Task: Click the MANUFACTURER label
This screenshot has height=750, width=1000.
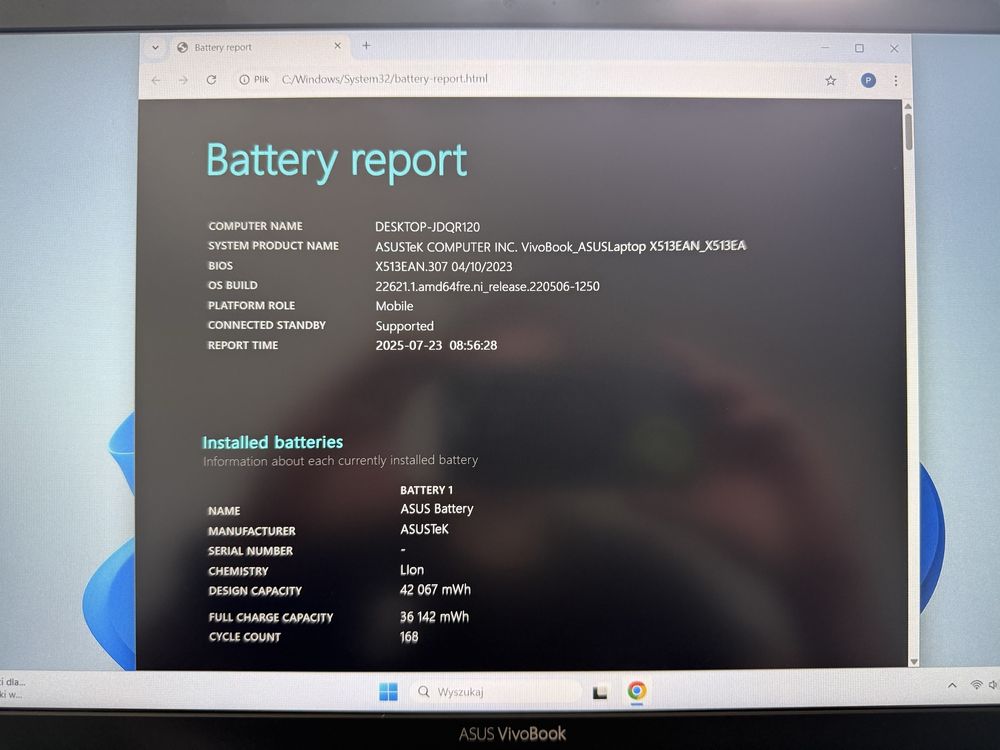Action: tap(251, 531)
